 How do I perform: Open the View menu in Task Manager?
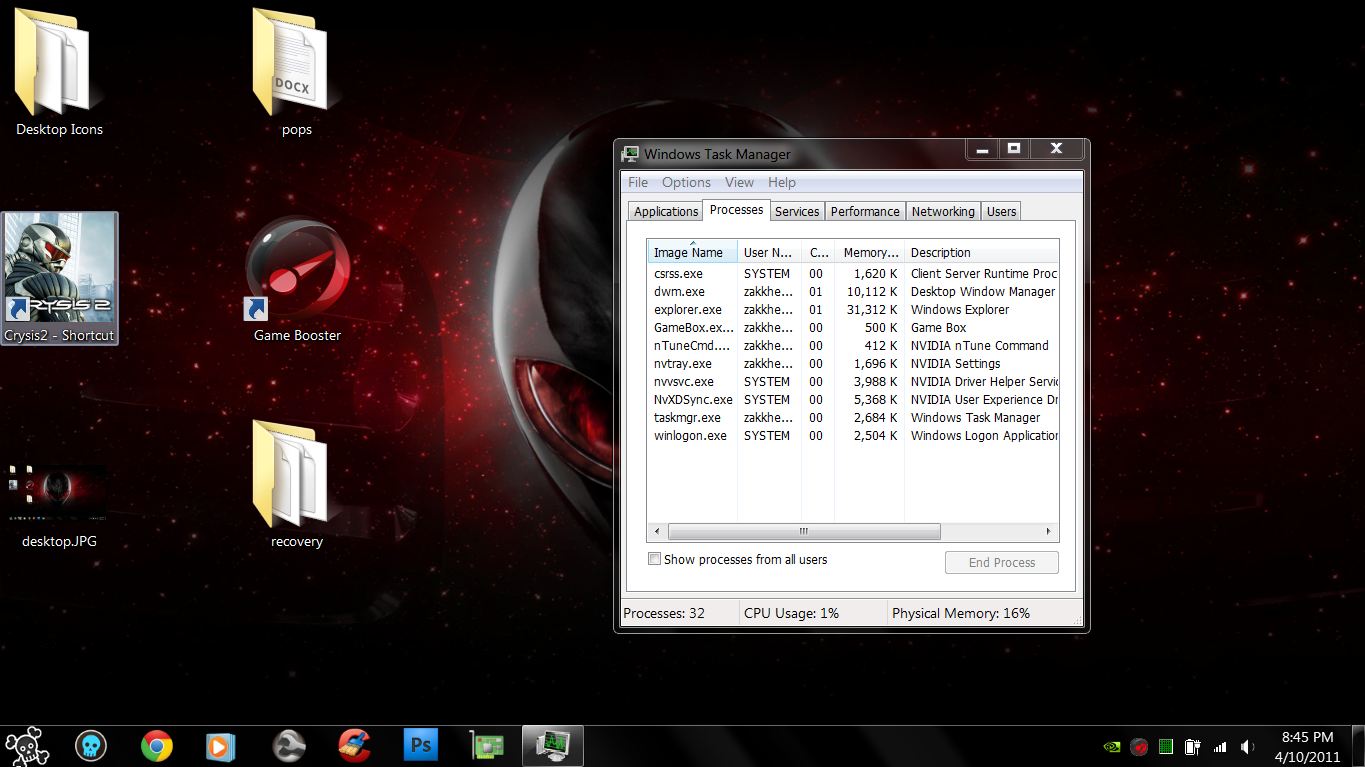[x=739, y=182]
